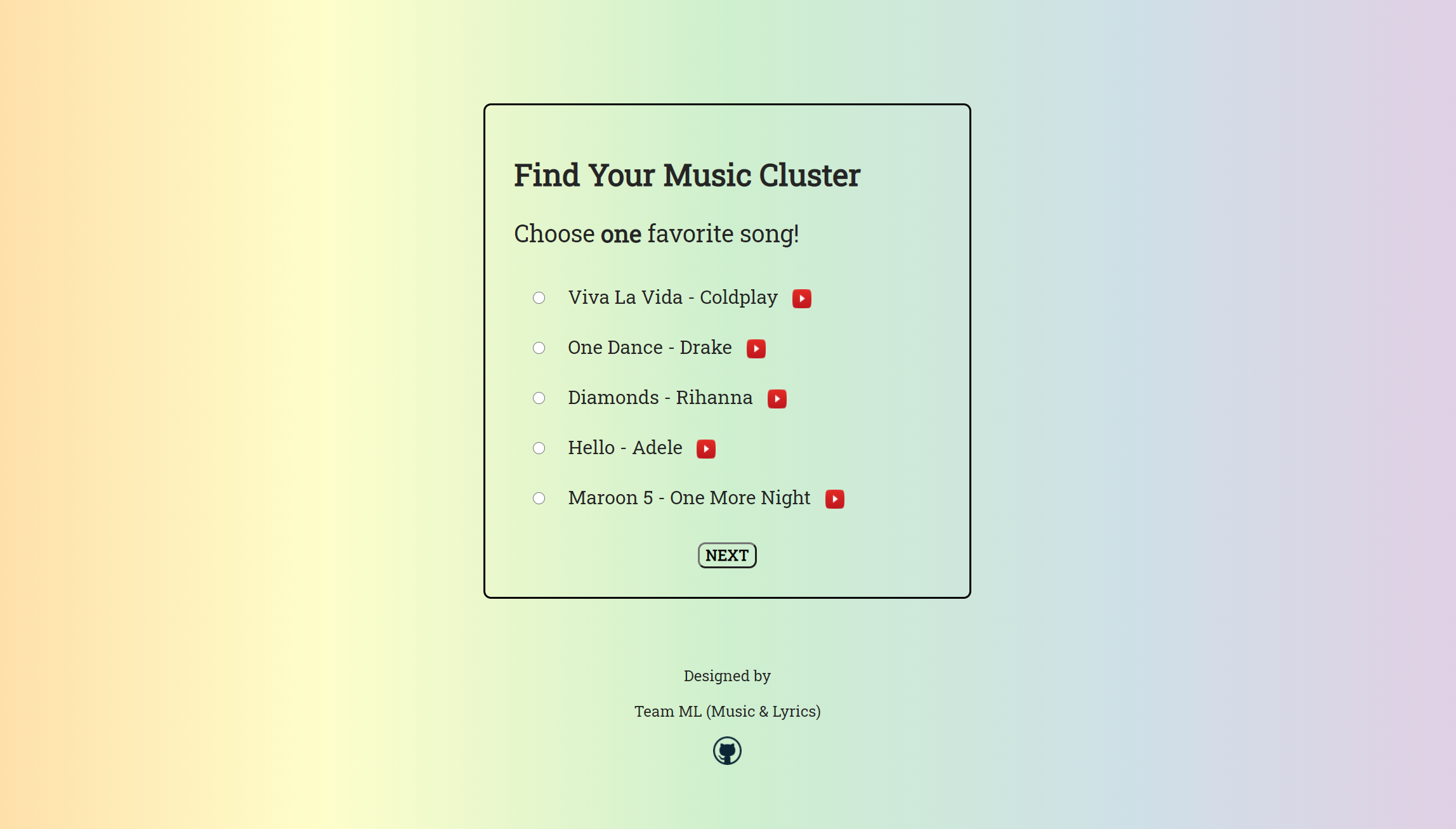
Task: Open the YouTube icon beside One Dance
Action: (756, 349)
